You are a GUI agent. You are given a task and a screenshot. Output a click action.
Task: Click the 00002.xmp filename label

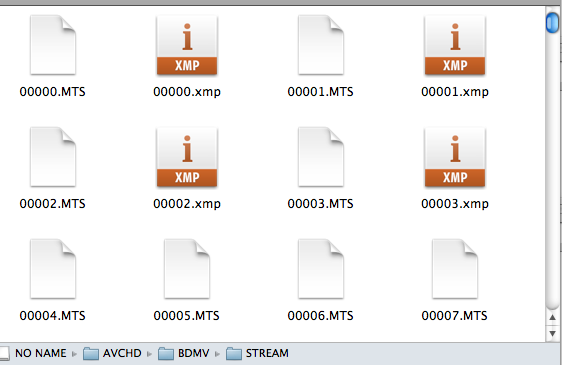click(x=187, y=204)
